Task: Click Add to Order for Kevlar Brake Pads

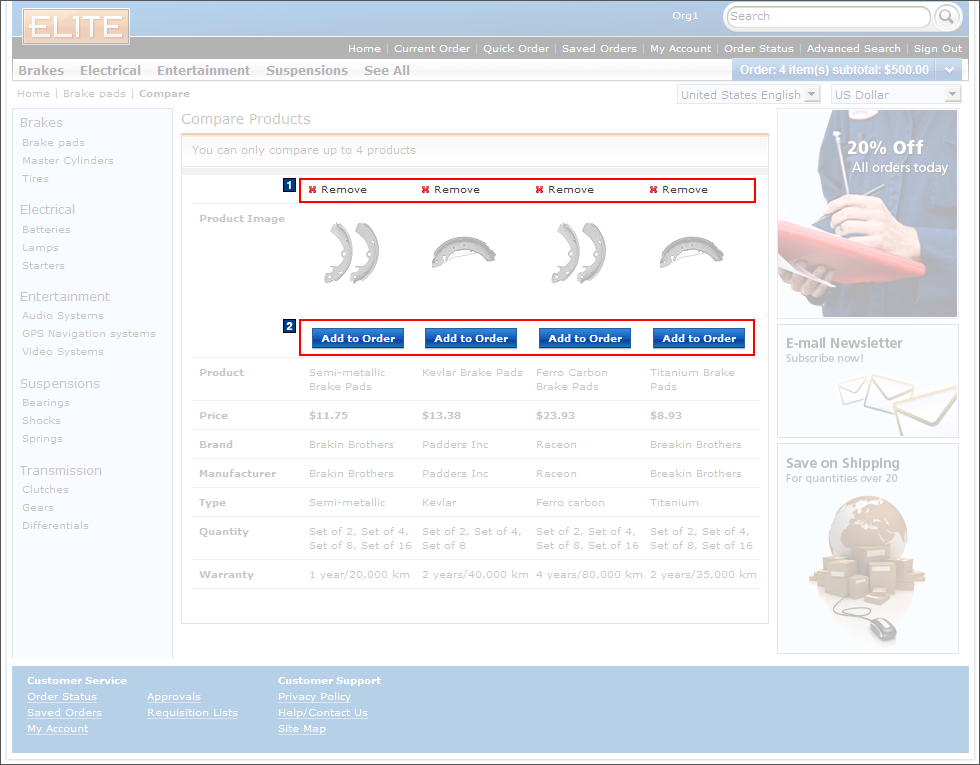Action: pyautogui.click(x=470, y=338)
